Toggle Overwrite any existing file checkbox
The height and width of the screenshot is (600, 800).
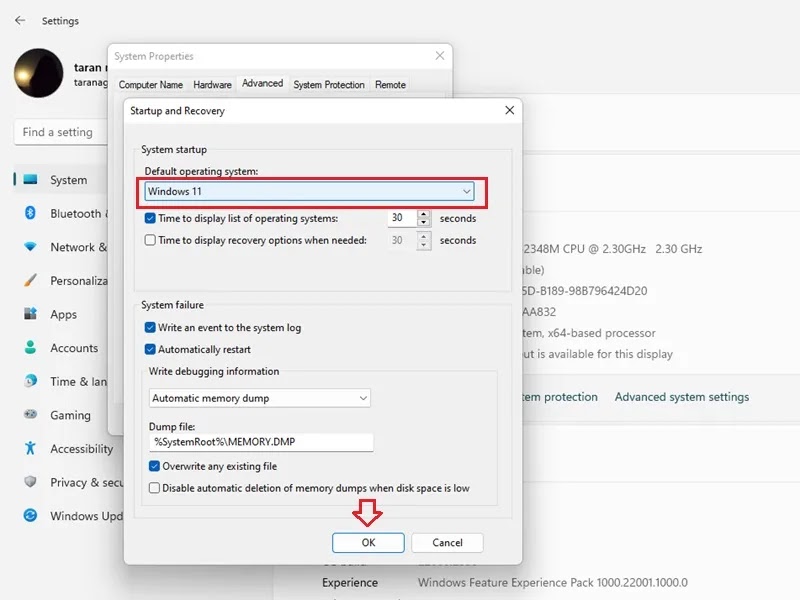click(x=154, y=466)
